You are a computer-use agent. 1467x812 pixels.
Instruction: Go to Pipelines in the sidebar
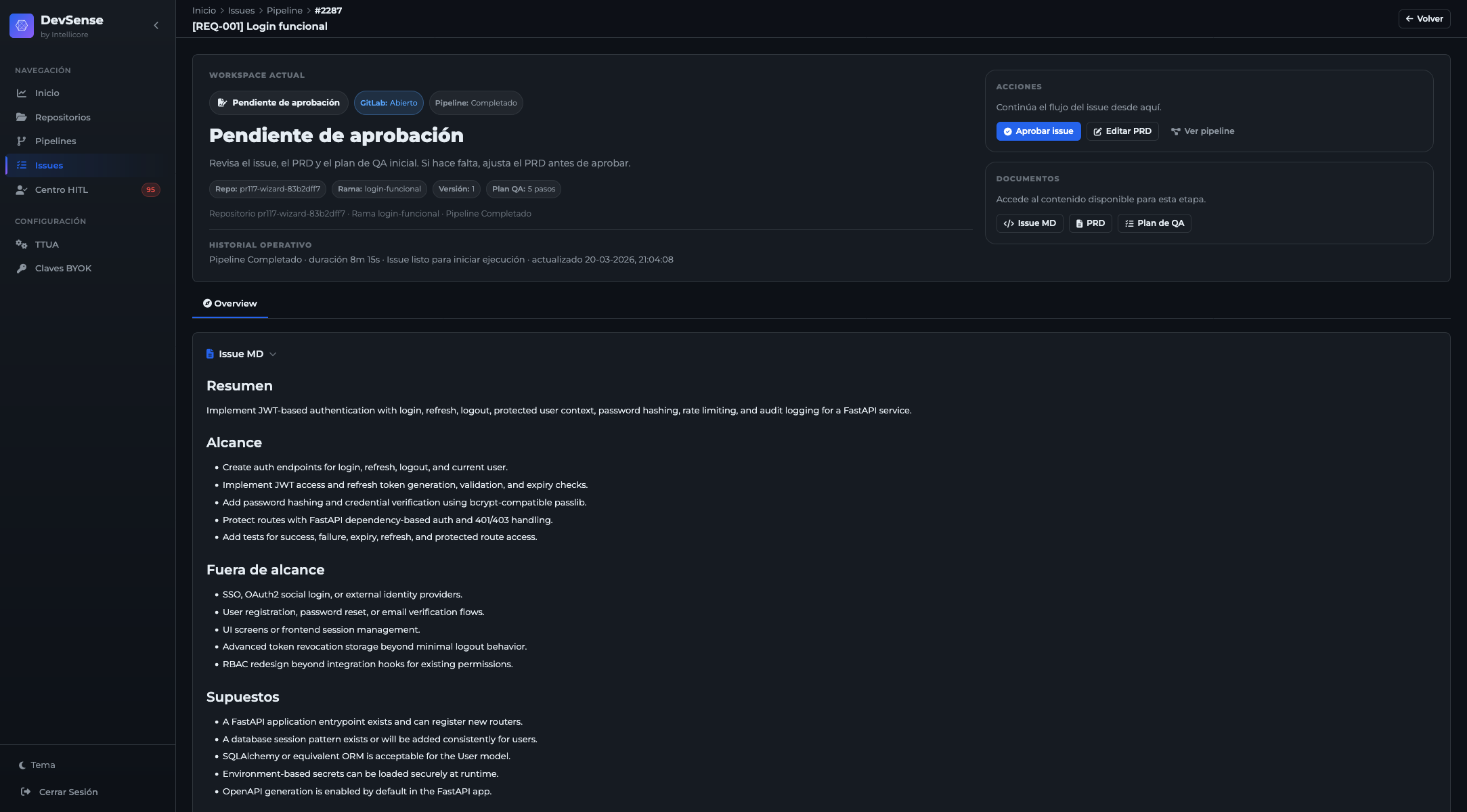(55, 141)
